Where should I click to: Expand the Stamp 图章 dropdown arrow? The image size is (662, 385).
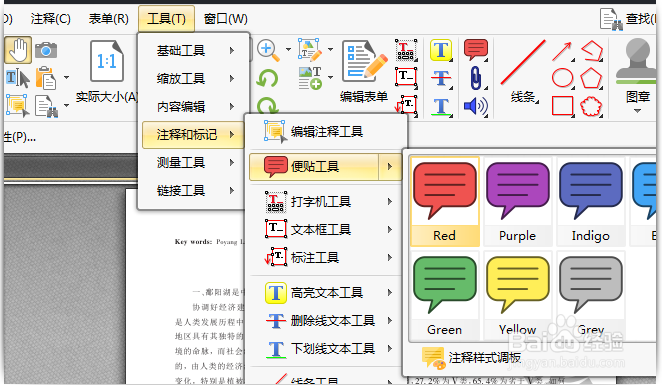click(638, 111)
